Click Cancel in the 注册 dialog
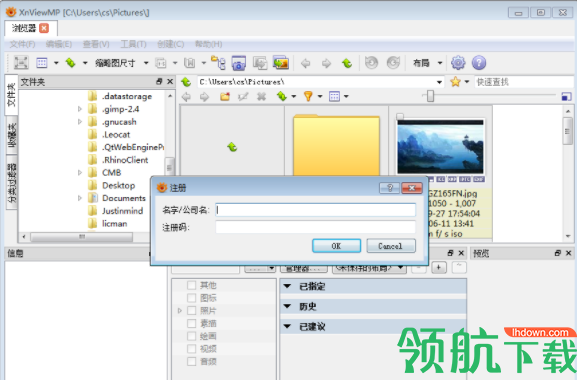This screenshot has height=380, width=577. (x=391, y=246)
